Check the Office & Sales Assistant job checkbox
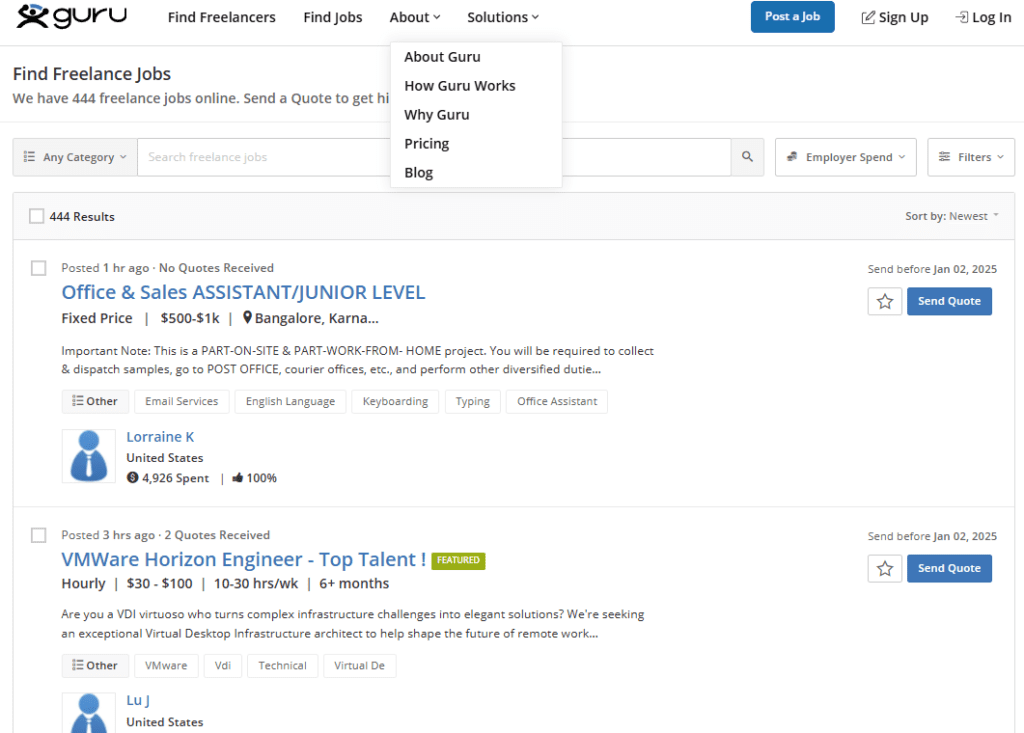Viewport: 1024px width, 733px height. coord(39,268)
